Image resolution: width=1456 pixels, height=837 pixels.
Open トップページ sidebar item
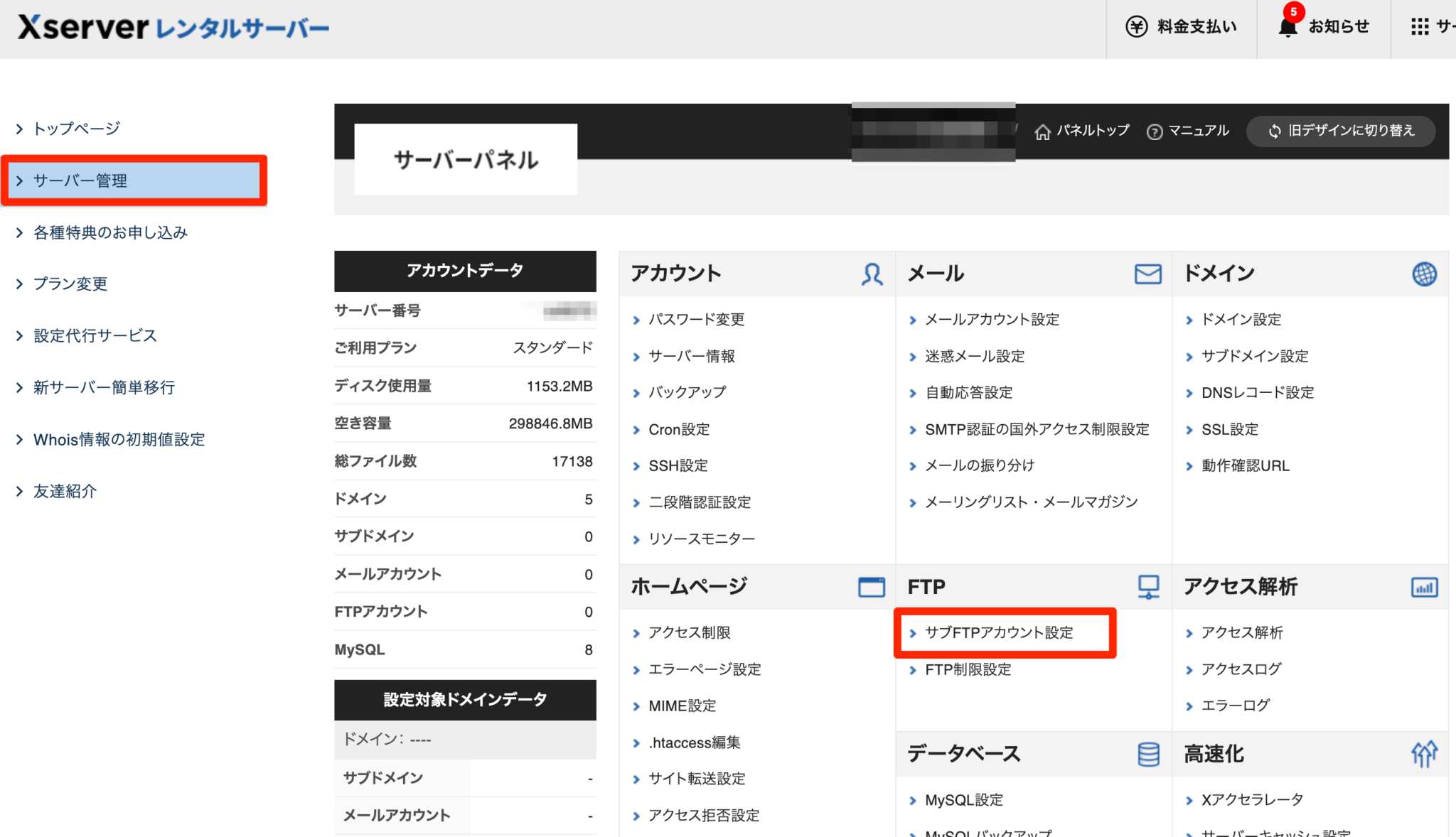coord(77,129)
